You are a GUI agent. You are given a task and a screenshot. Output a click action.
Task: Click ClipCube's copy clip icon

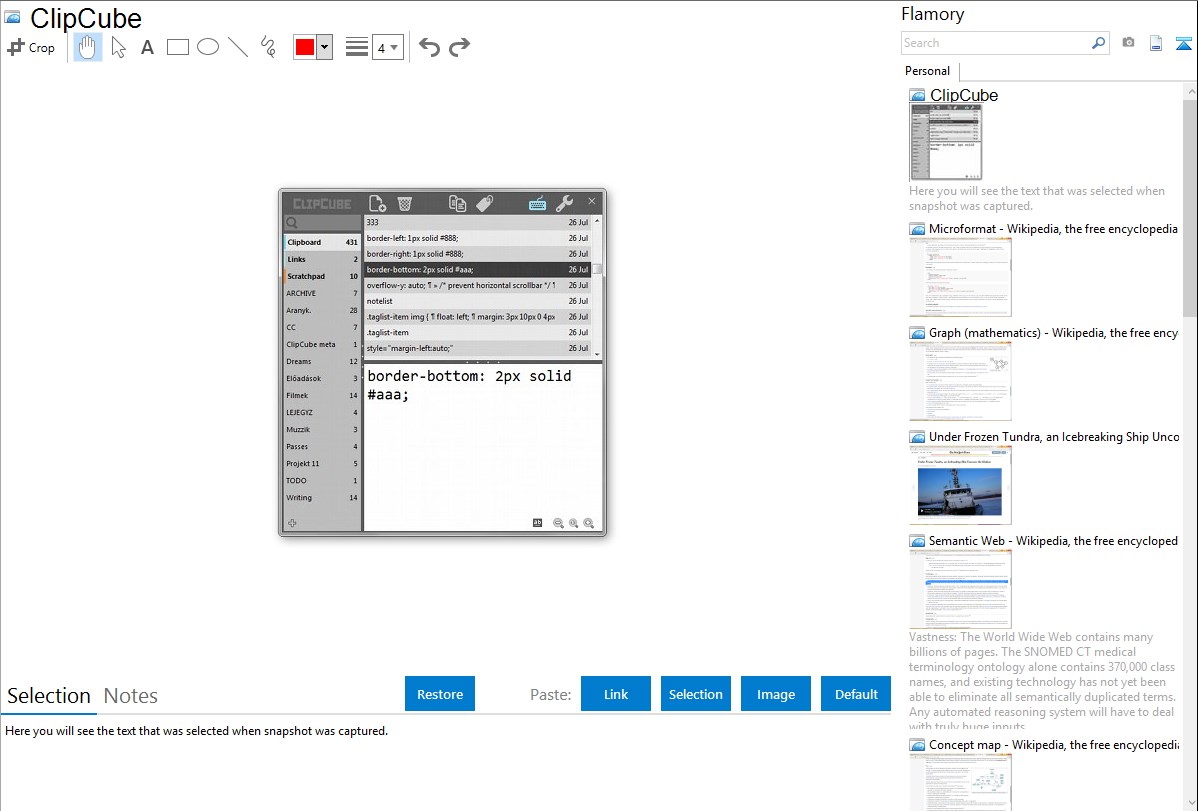pyautogui.click(x=457, y=203)
